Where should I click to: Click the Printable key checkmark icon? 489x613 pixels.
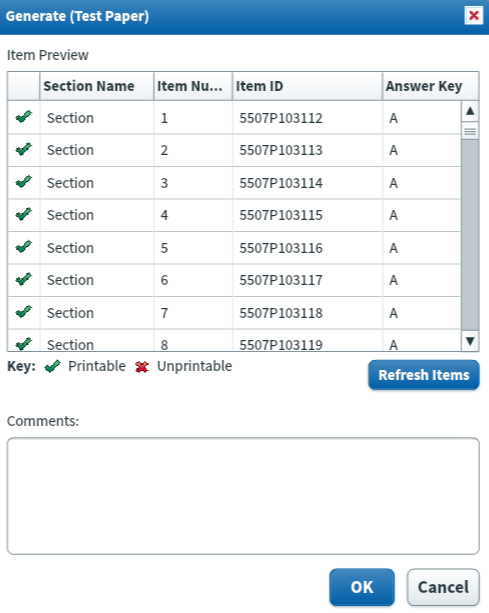click(52, 367)
